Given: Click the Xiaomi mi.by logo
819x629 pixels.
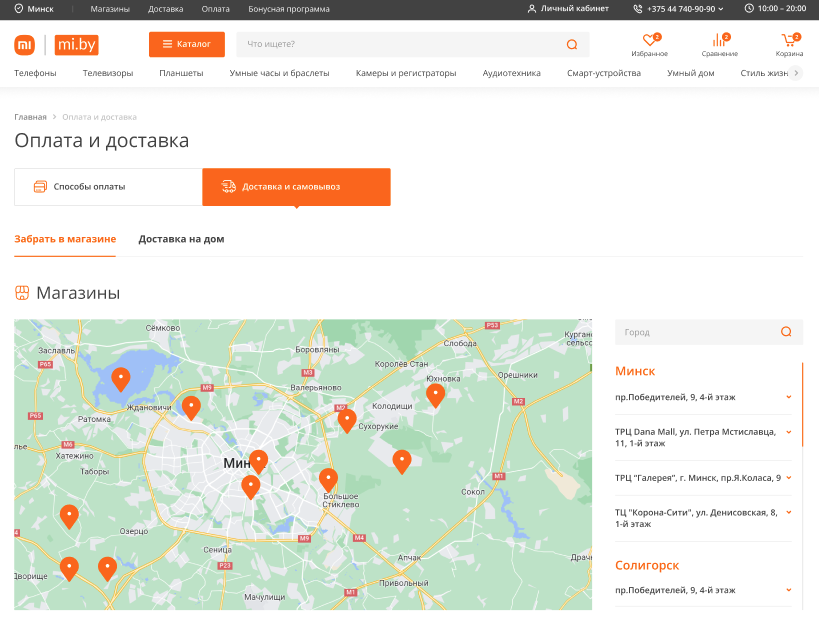Looking at the screenshot, I should click(56, 45).
